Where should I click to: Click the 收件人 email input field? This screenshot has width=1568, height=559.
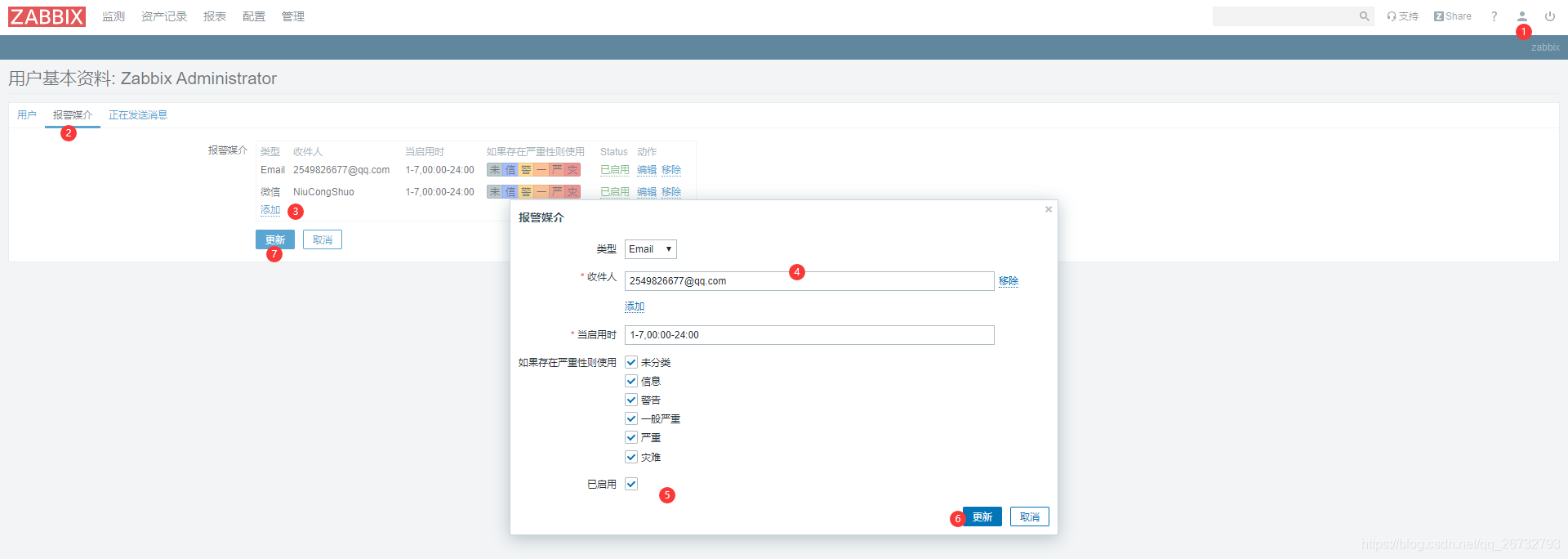809,281
